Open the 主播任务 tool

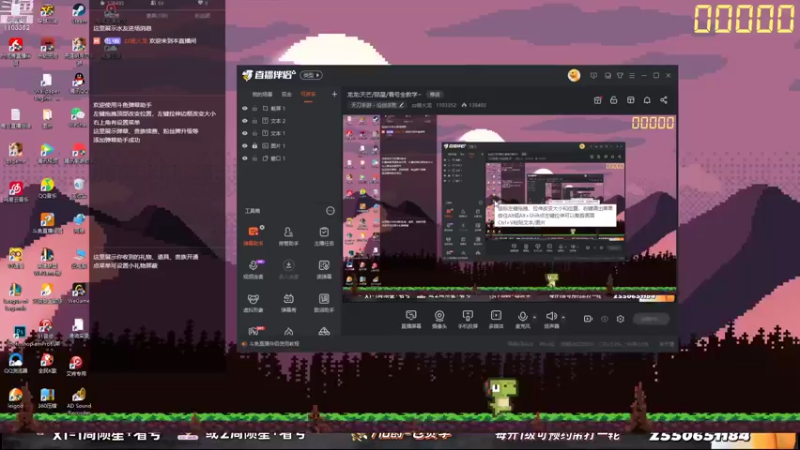click(x=323, y=236)
